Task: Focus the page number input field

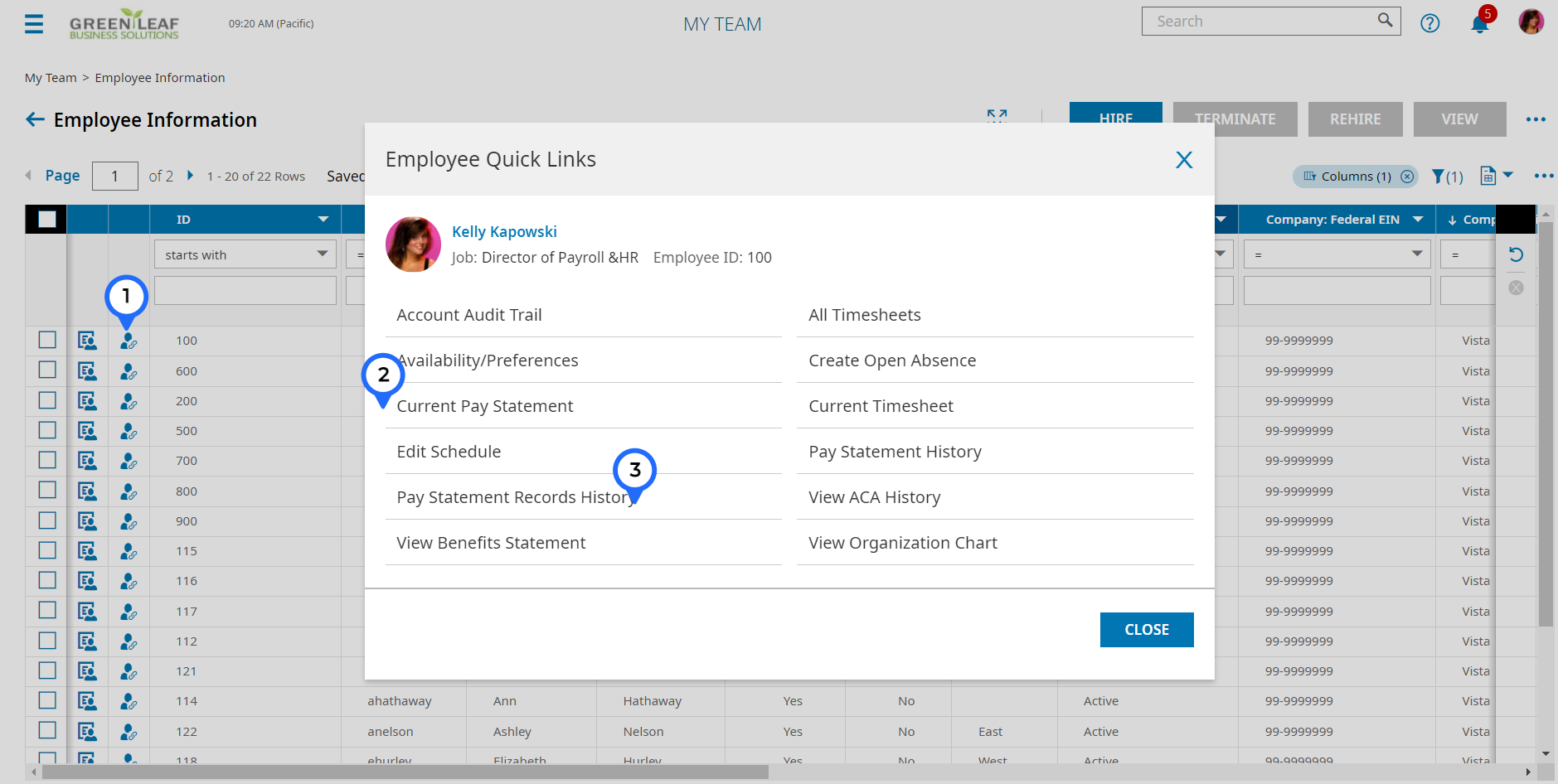Action: (114, 176)
